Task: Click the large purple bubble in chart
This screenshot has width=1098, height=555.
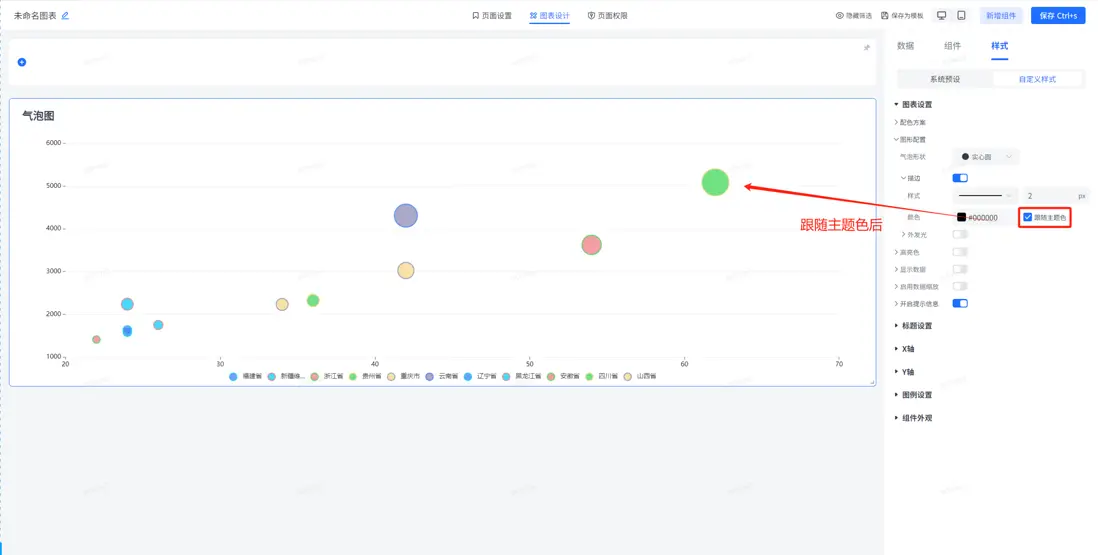Action: [406, 216]
